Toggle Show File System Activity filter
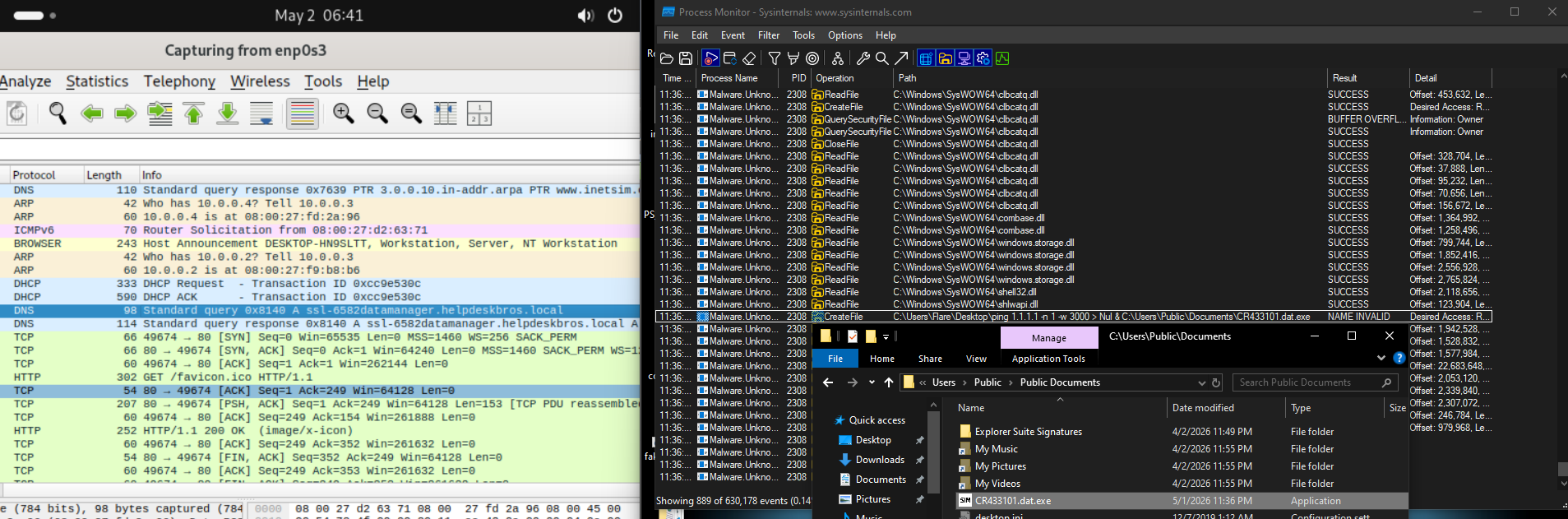Screen dimensions: 1568x519 click(945, 58)
